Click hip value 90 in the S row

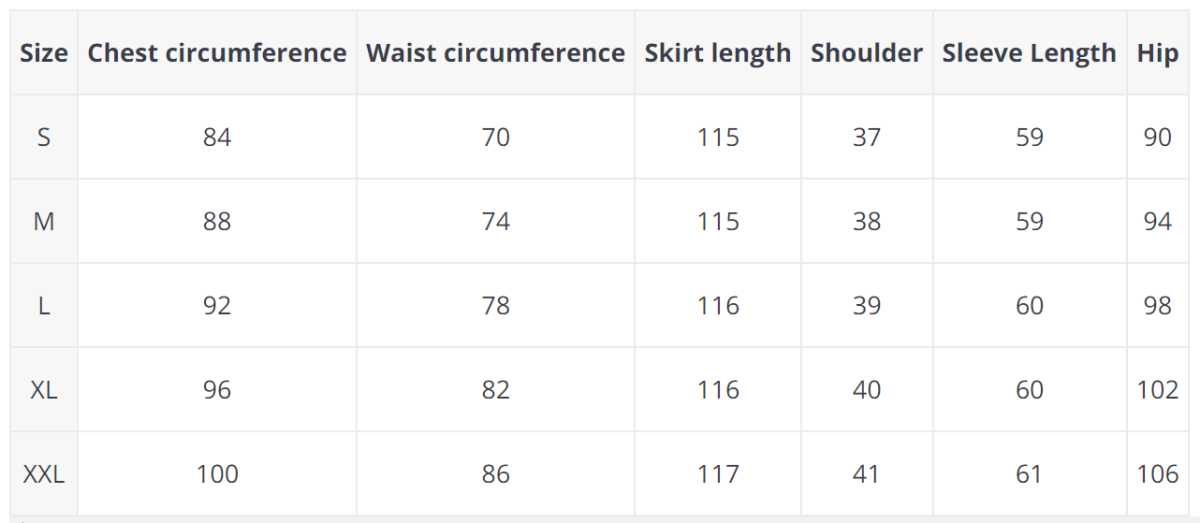coord(1157,137)
